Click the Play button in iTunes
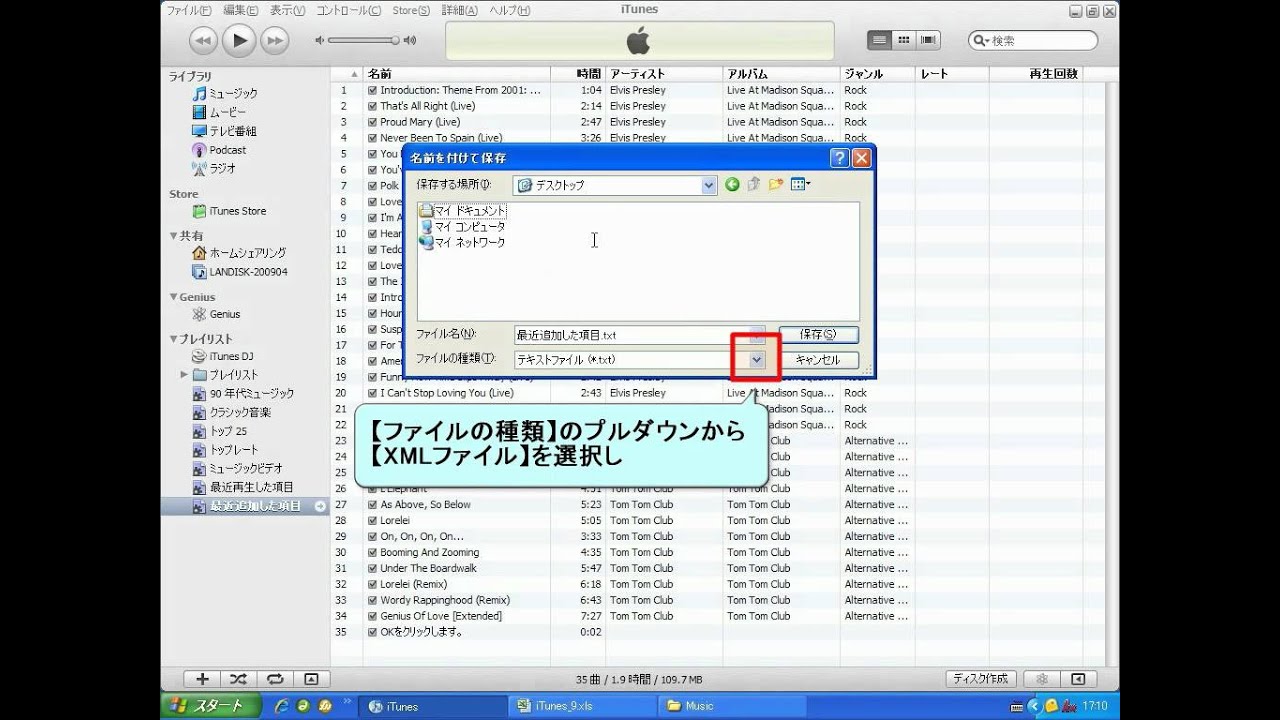Viewport: 1280px width, 720px height. tap(238, 40)
